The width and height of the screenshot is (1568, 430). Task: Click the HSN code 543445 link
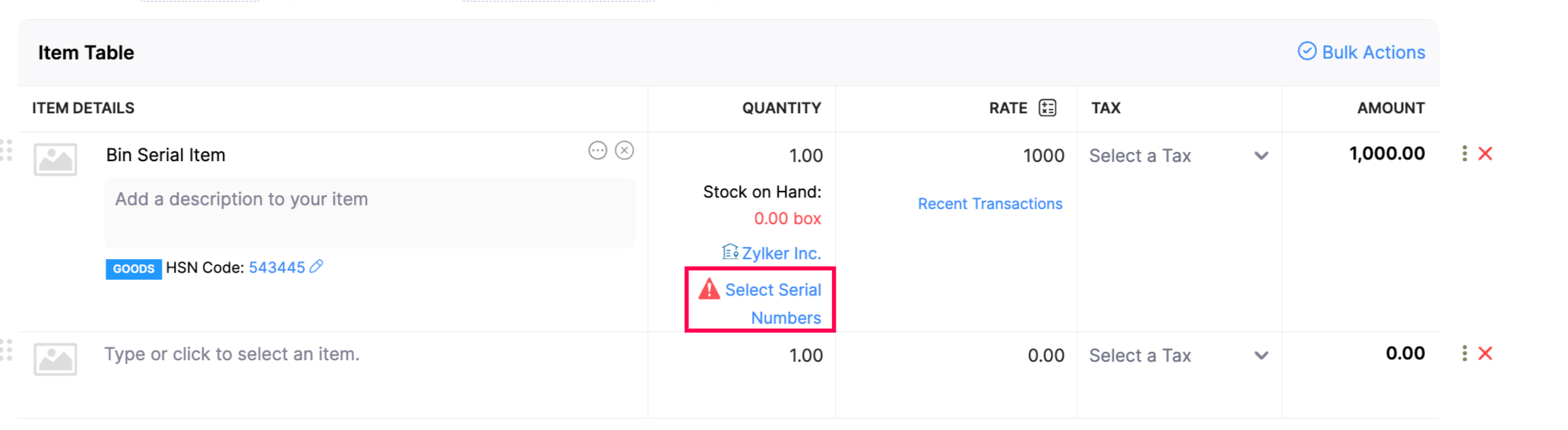click(x=277, y=267)
